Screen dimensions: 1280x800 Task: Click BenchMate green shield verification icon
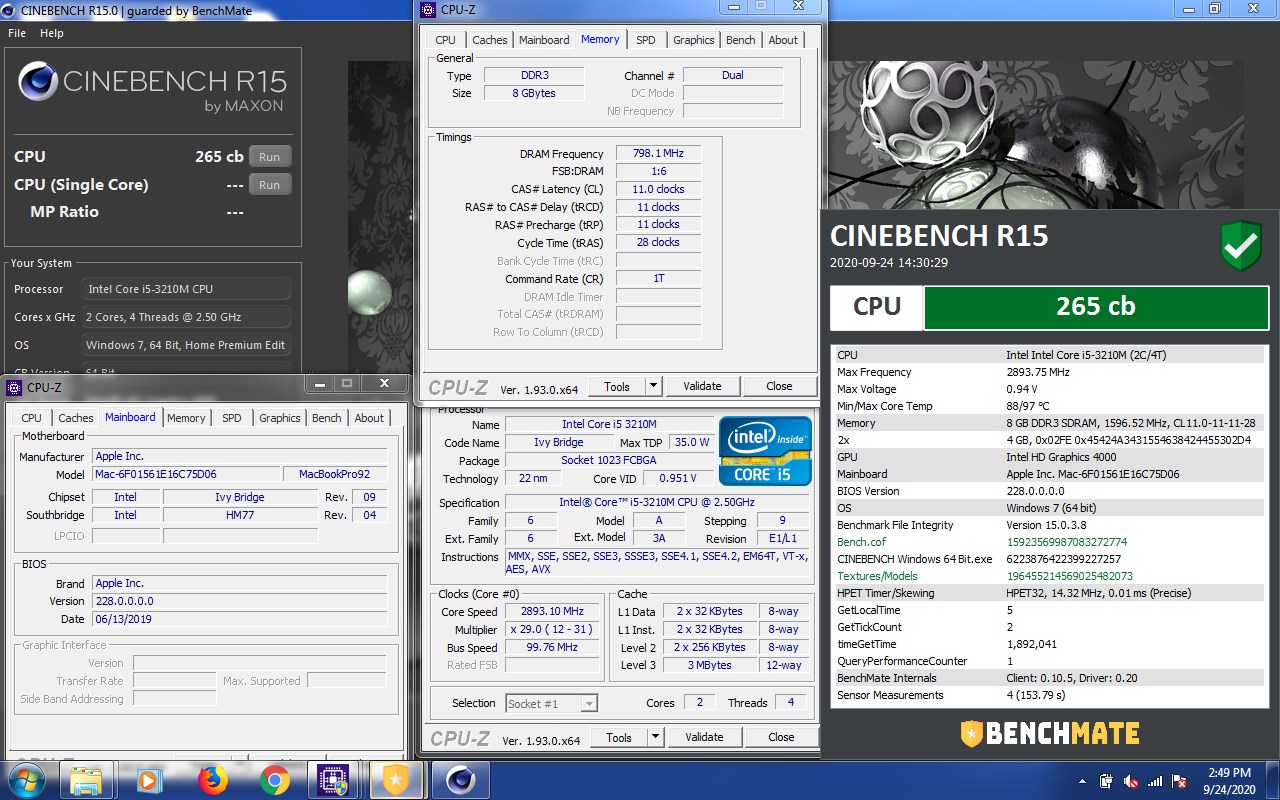coord(1241,246)
